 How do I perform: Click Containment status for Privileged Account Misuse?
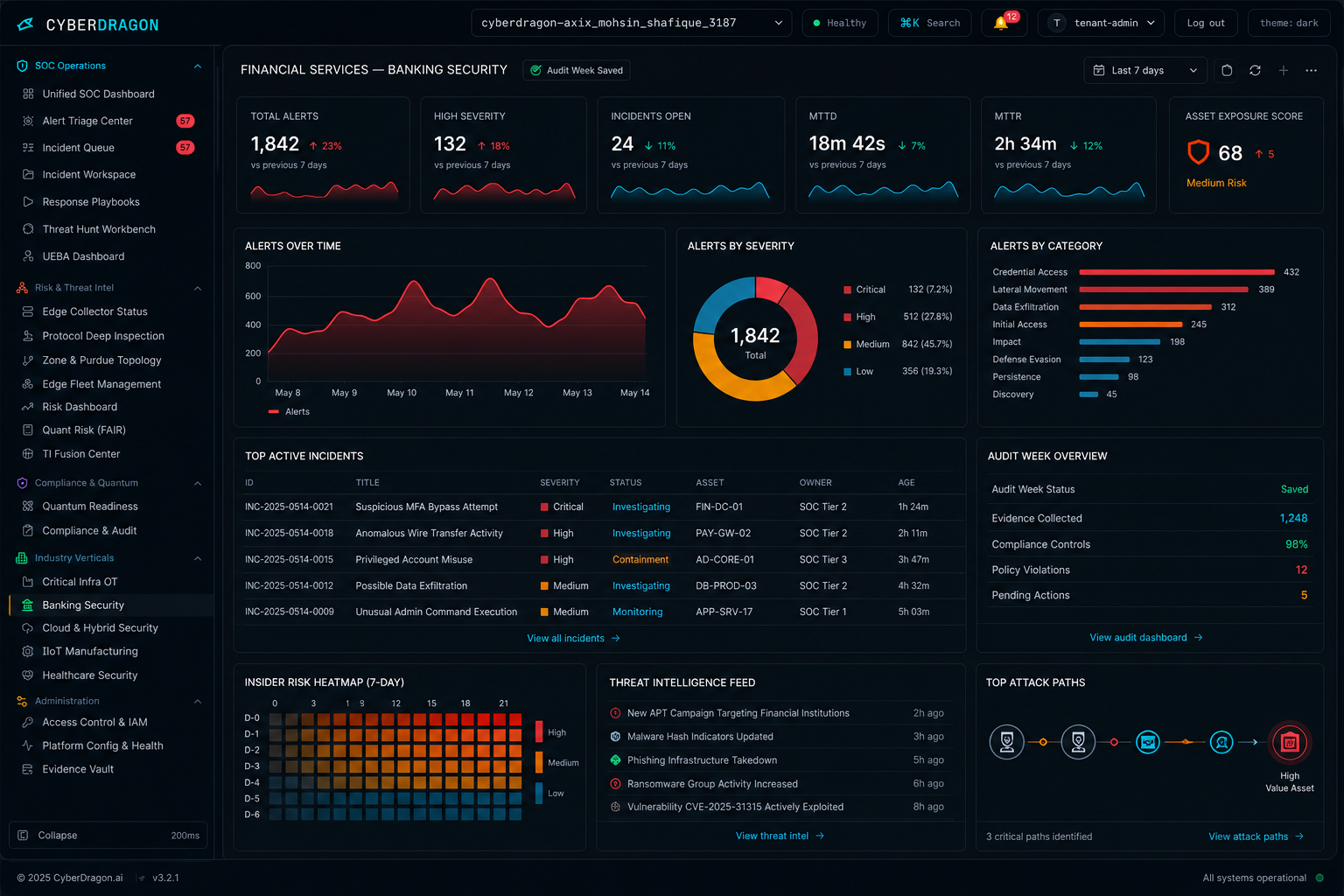pos(640,559)
